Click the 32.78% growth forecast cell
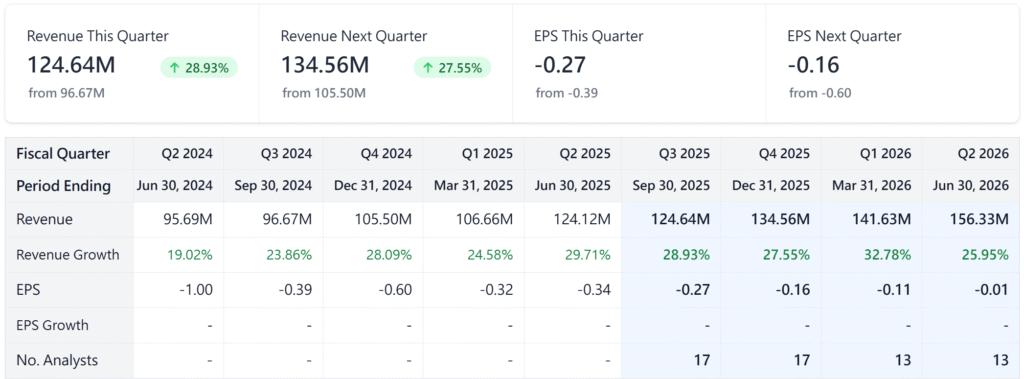1024x379 pixels. [x=871, y=254]
